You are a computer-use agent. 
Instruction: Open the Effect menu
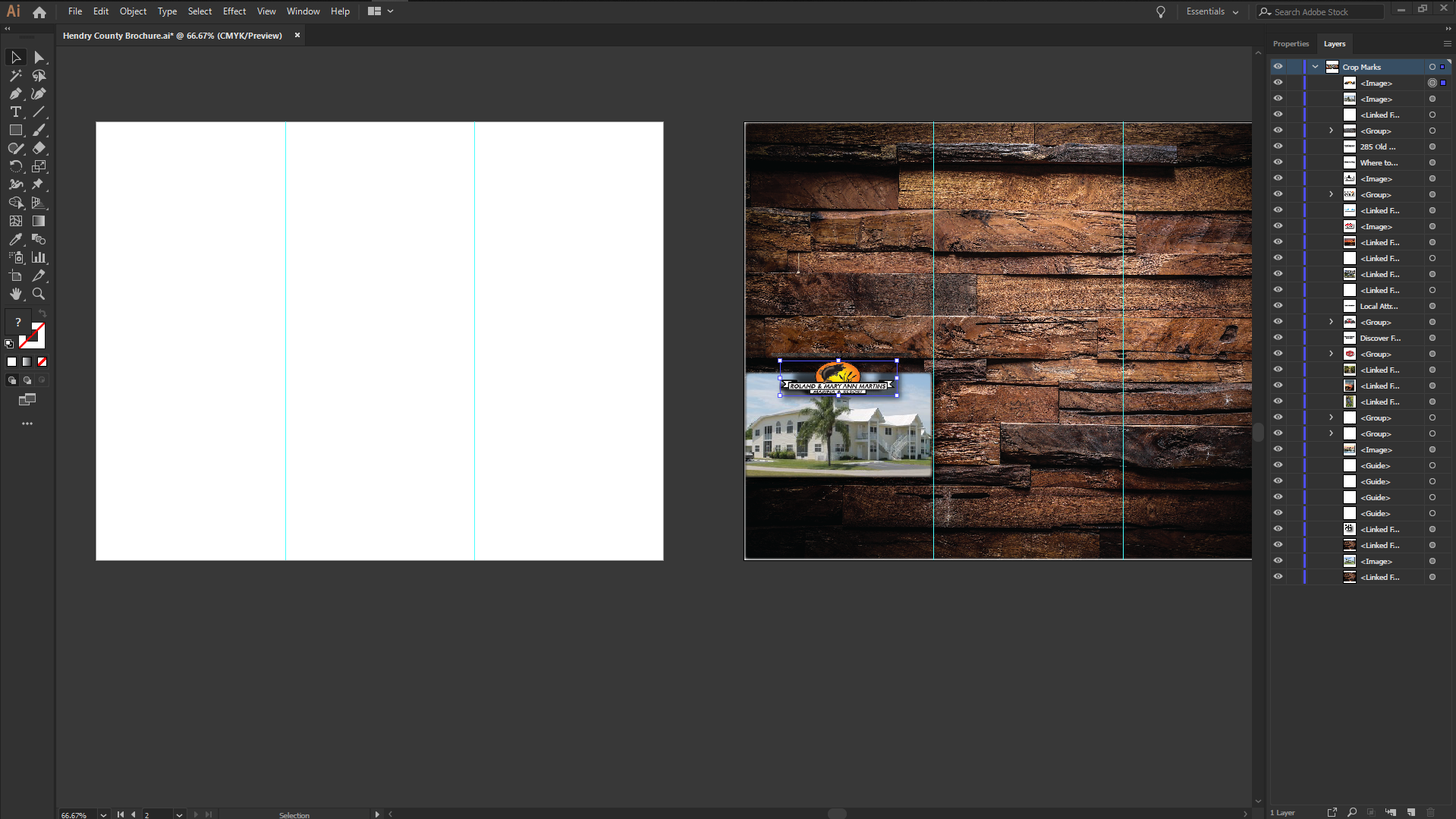click(234, 11)
